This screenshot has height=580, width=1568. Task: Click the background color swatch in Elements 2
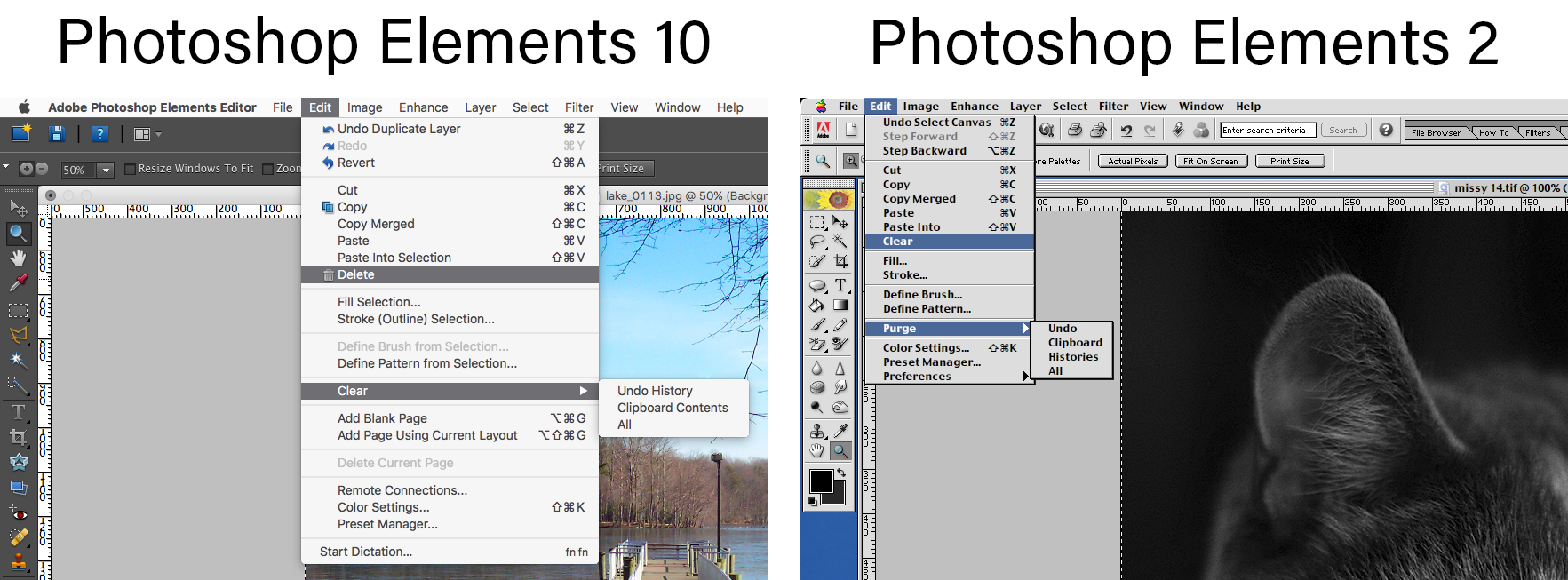(x=839, y=498)
